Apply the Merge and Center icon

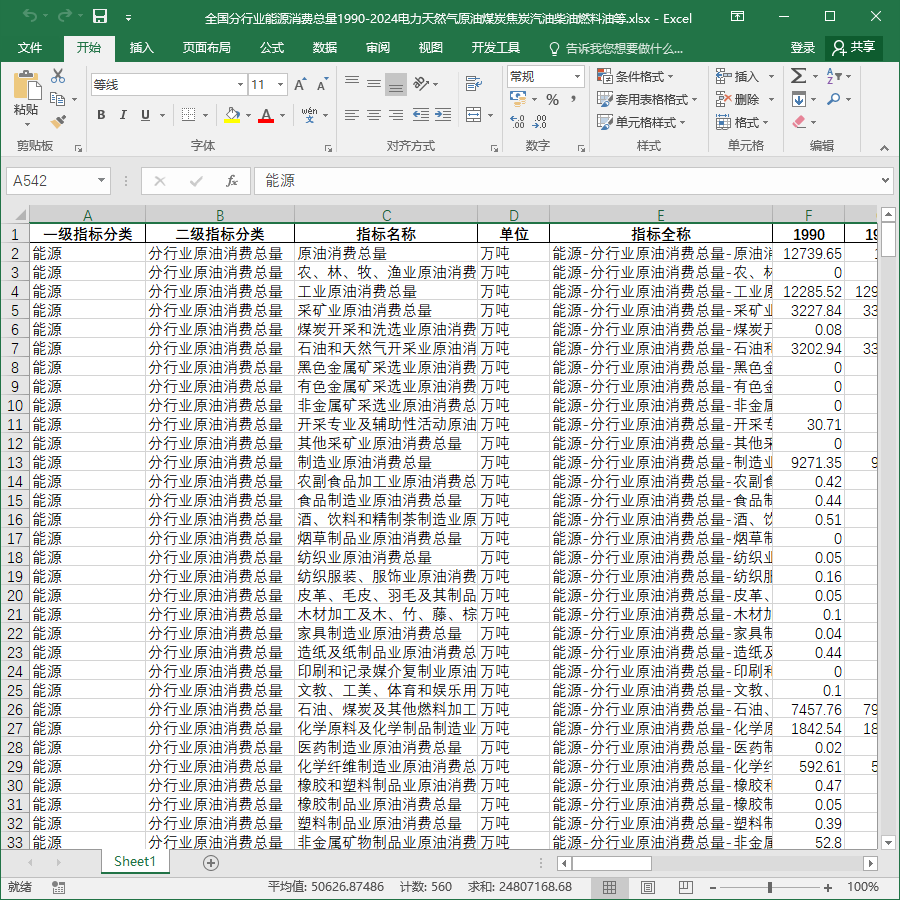pos(474,115)
